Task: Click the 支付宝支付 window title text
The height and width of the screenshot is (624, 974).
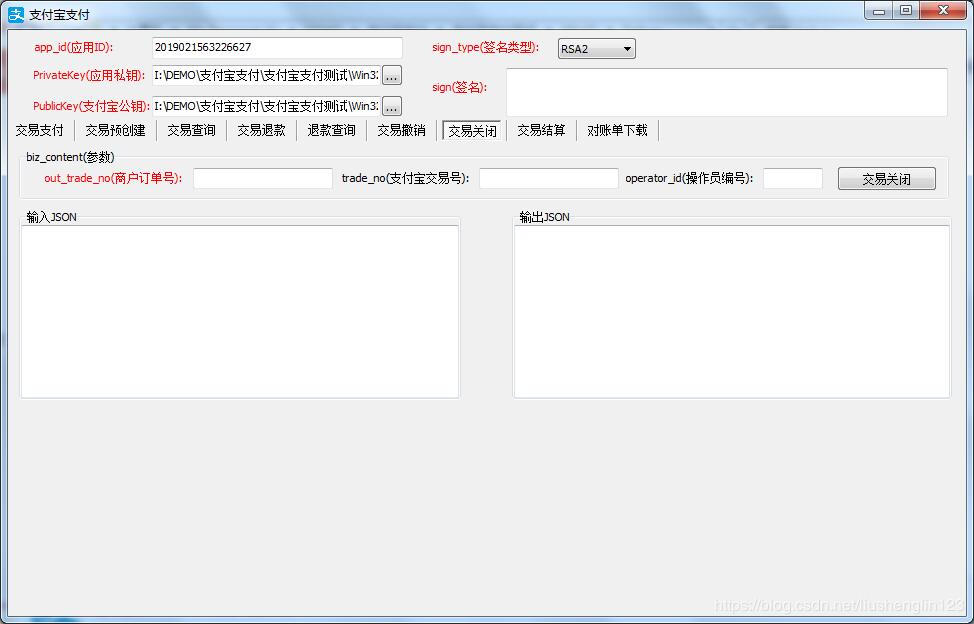Action: coord(60,15)
